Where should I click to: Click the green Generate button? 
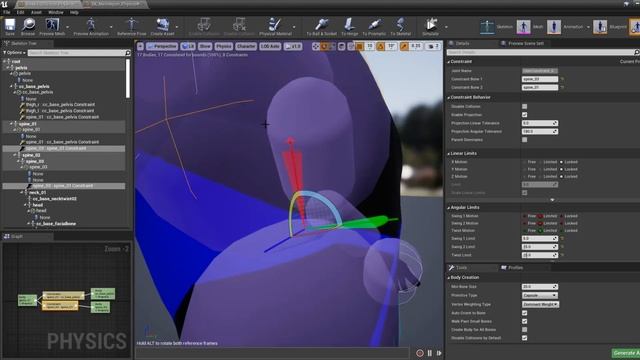pyautogui.click(x=626, y=353)
